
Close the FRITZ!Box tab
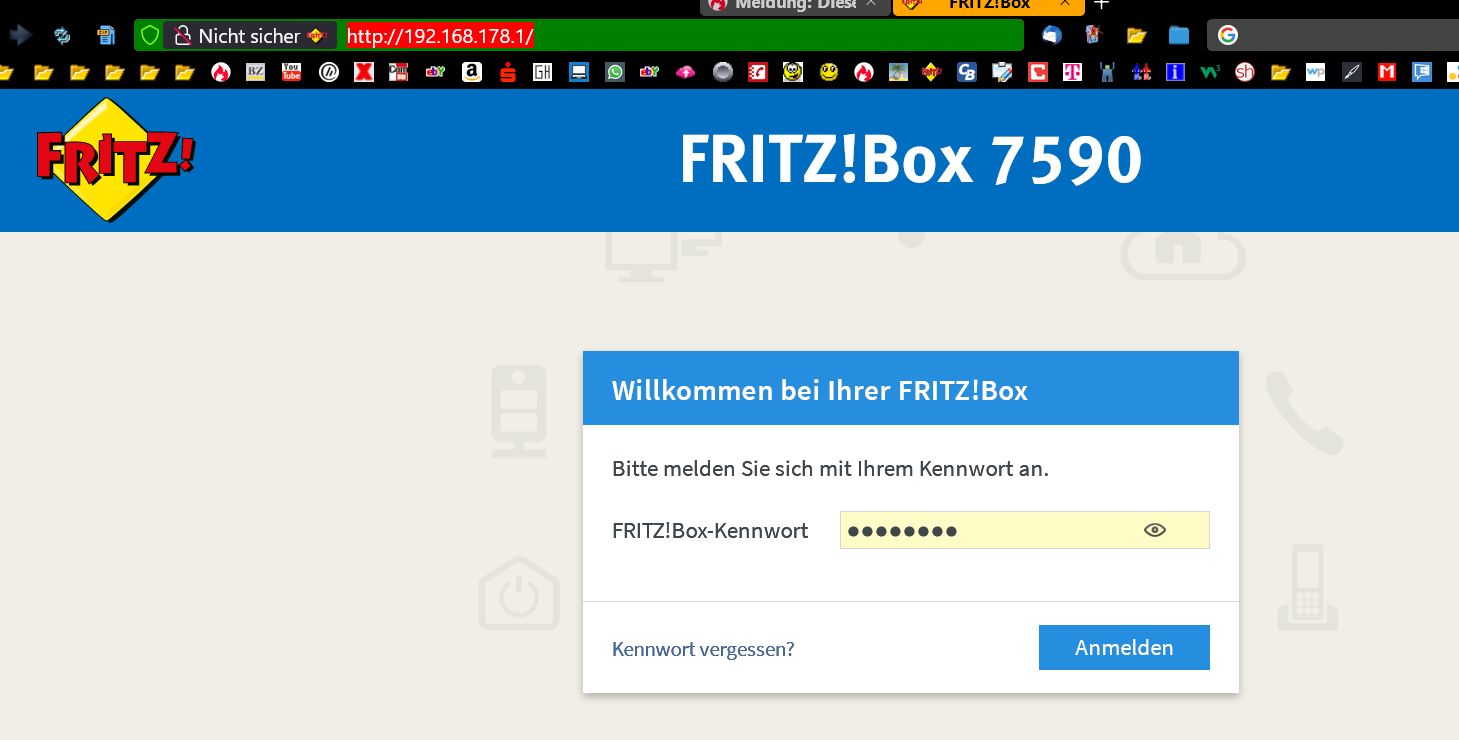click(x=1066, y=4)
